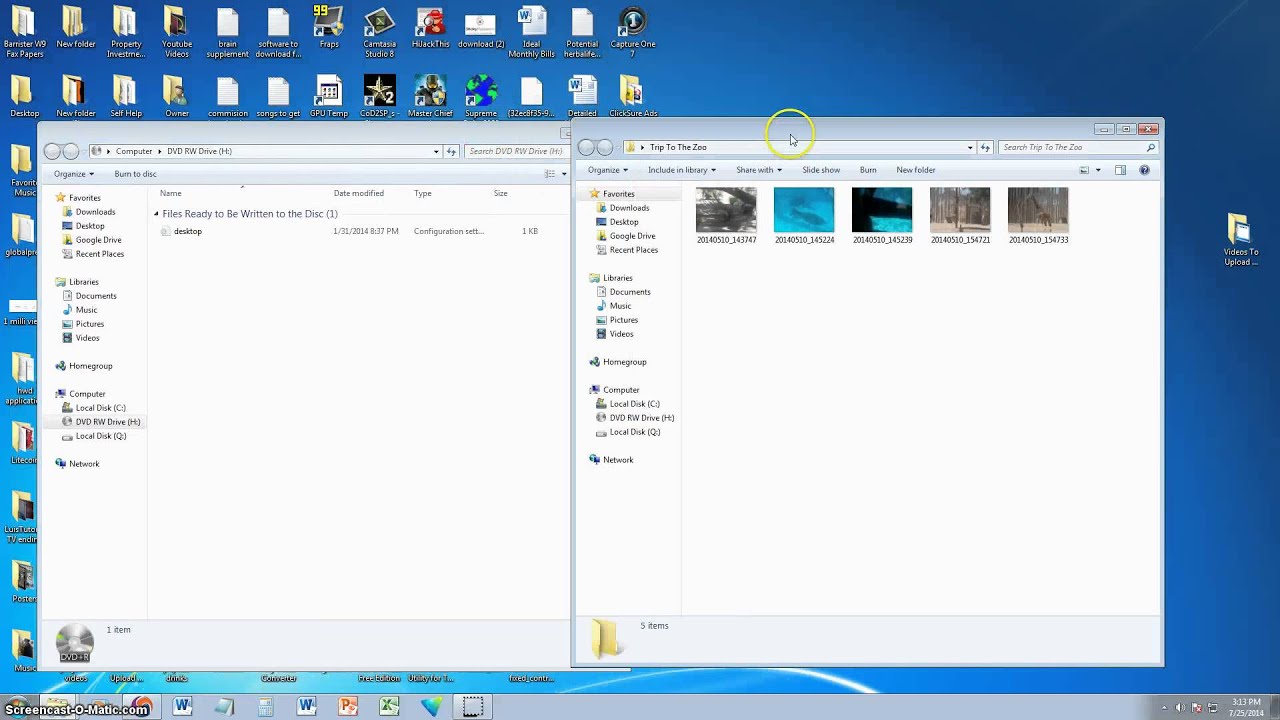This screenshot has width=1280, height=720.
Task: Open Fraps desktop icon
Action: pos(329,28)
